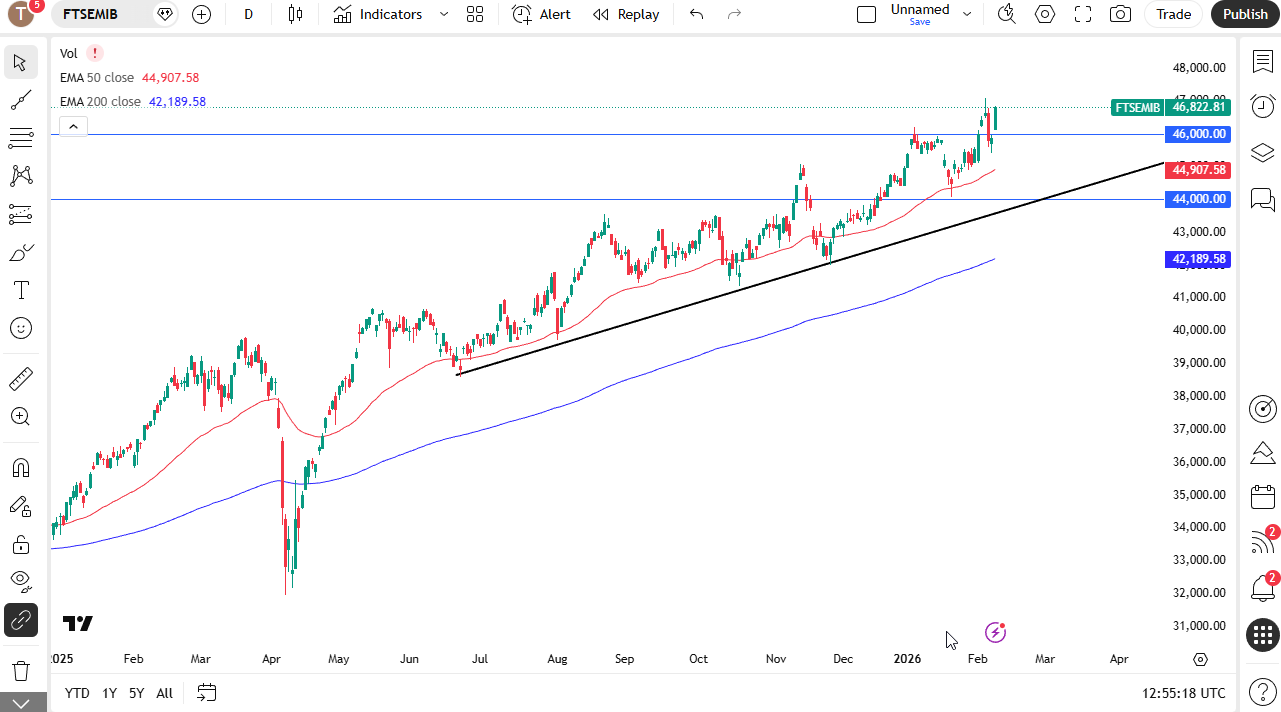Hide all drawings eye icon

(20, 582)
